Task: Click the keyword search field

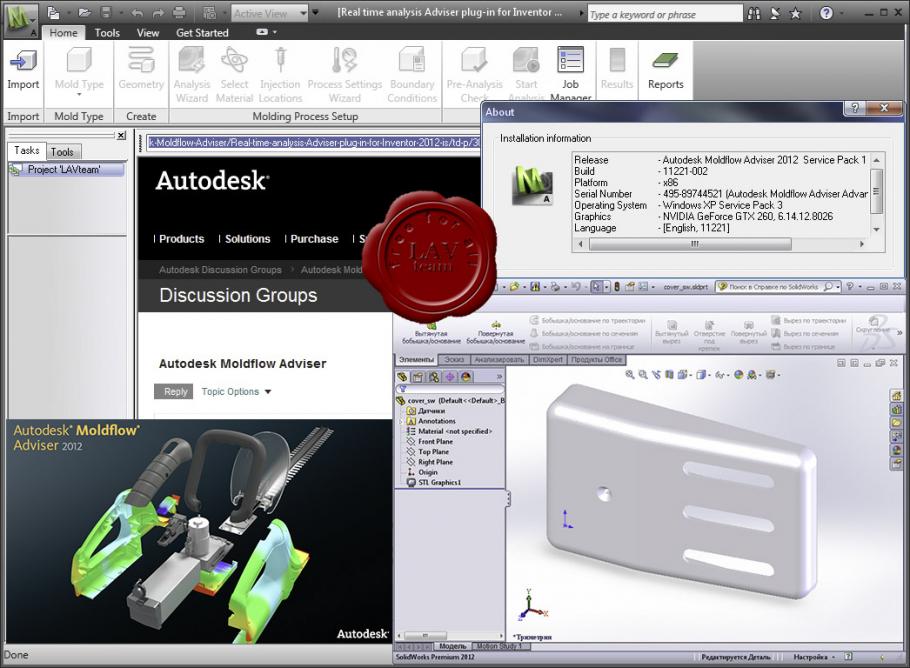Action: click(663, 15)
